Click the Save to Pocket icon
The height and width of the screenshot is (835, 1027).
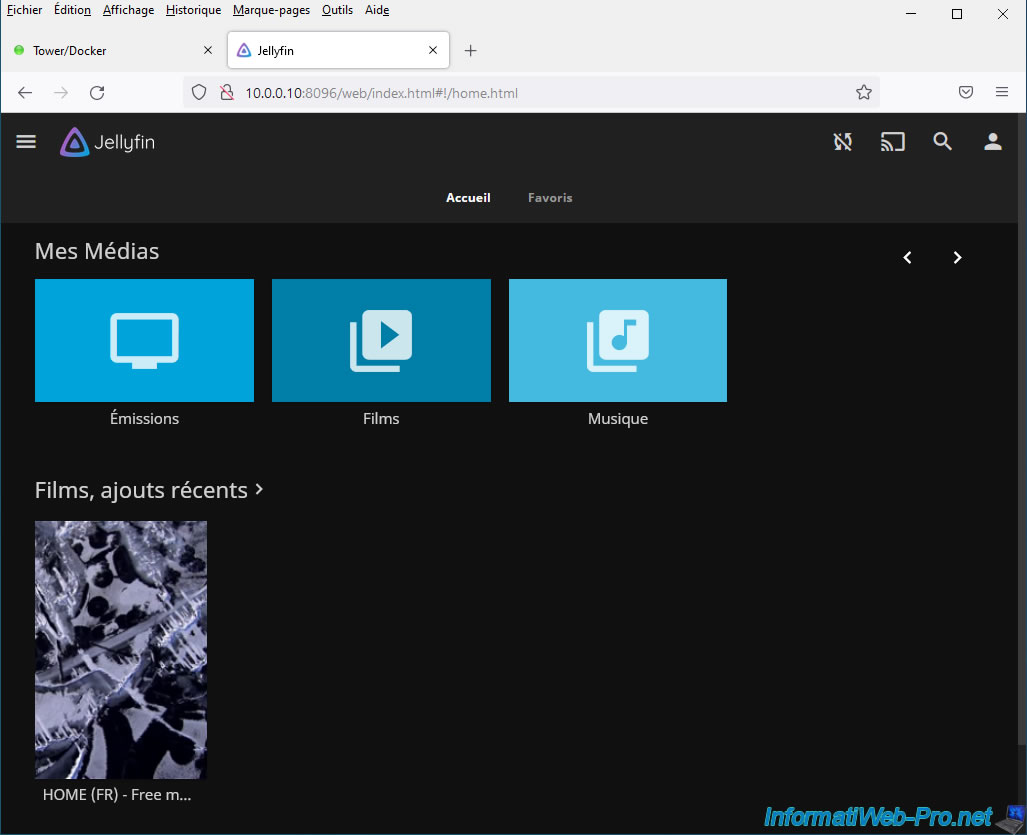pyautogui.click(x=966, y=93)
